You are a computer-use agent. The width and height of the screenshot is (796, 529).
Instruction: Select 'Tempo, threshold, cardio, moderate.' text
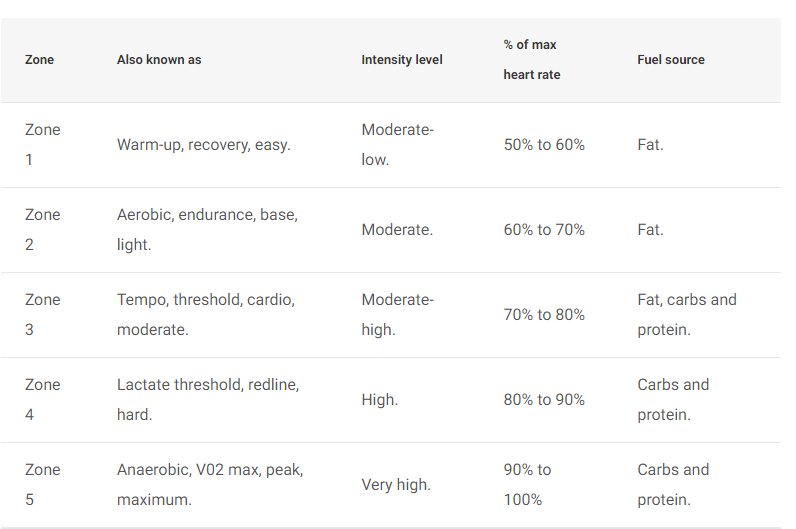tap(206, 315)
